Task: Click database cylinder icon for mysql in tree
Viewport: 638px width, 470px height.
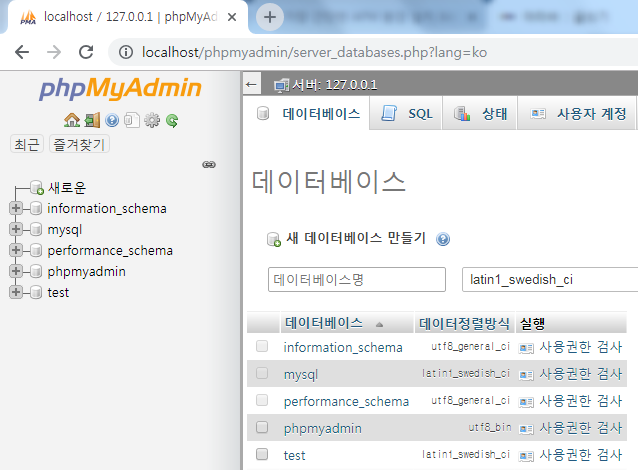Action: [36, 229]
